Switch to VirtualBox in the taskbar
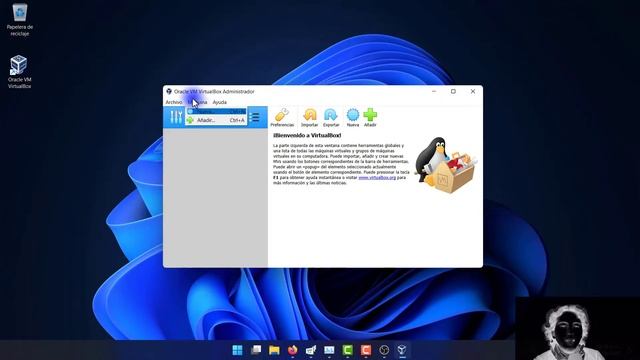The image size is (640, 360). 402,350
